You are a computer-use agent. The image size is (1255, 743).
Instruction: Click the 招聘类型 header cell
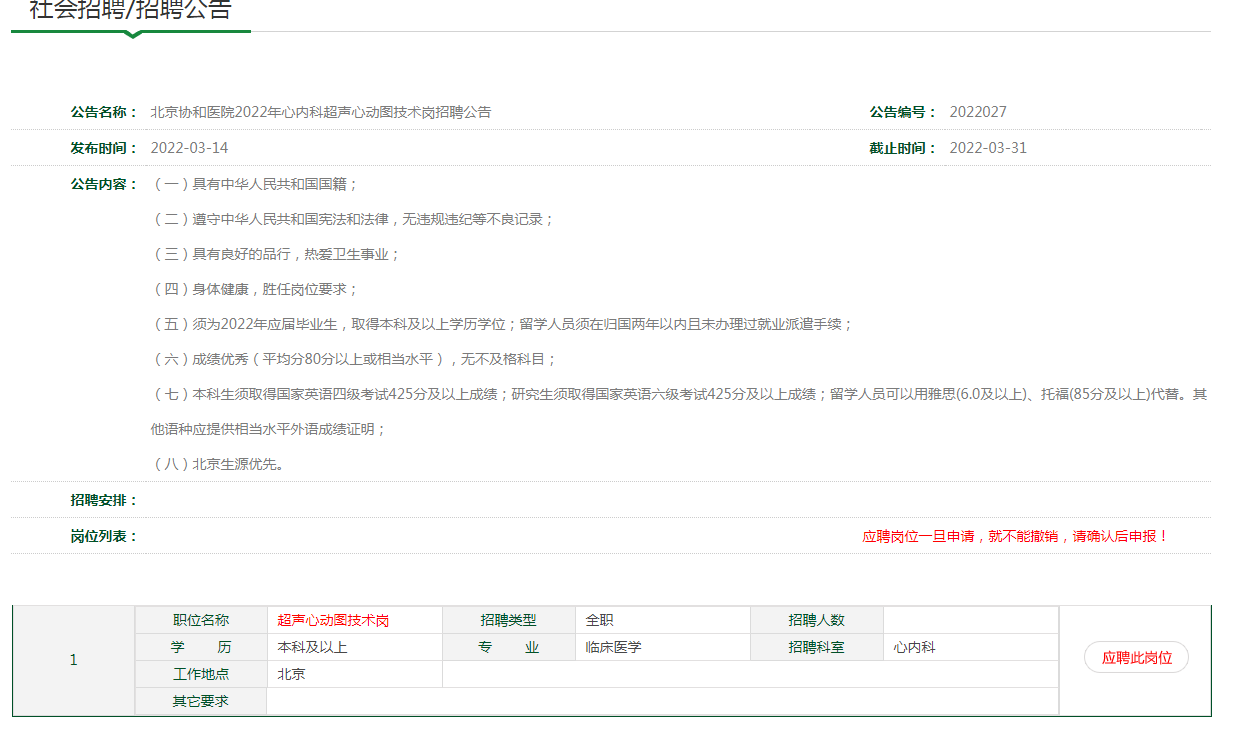click(509, 620)
